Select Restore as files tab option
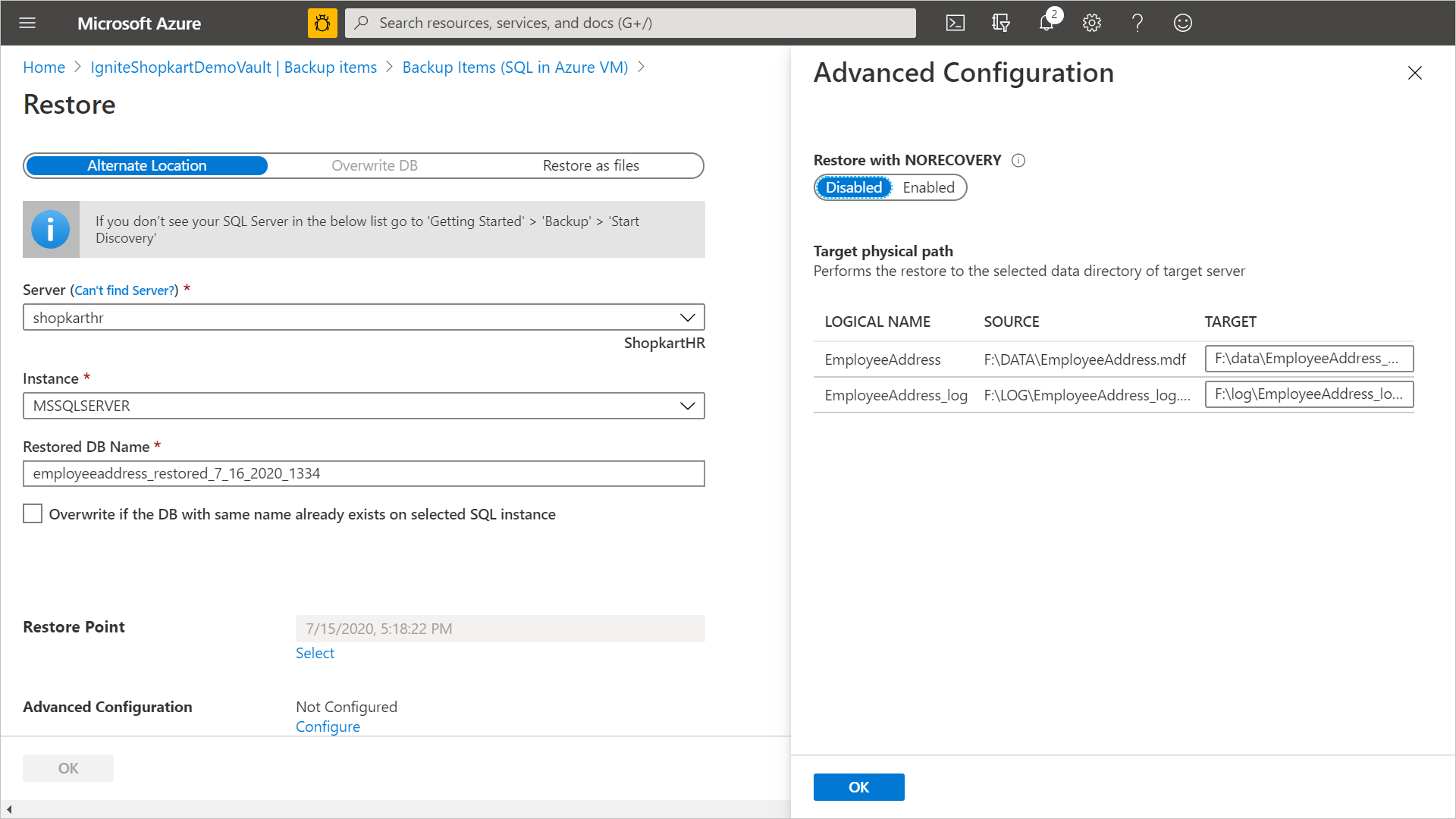The width and height of the screenshot is (1456, 819). pos(590,165)
